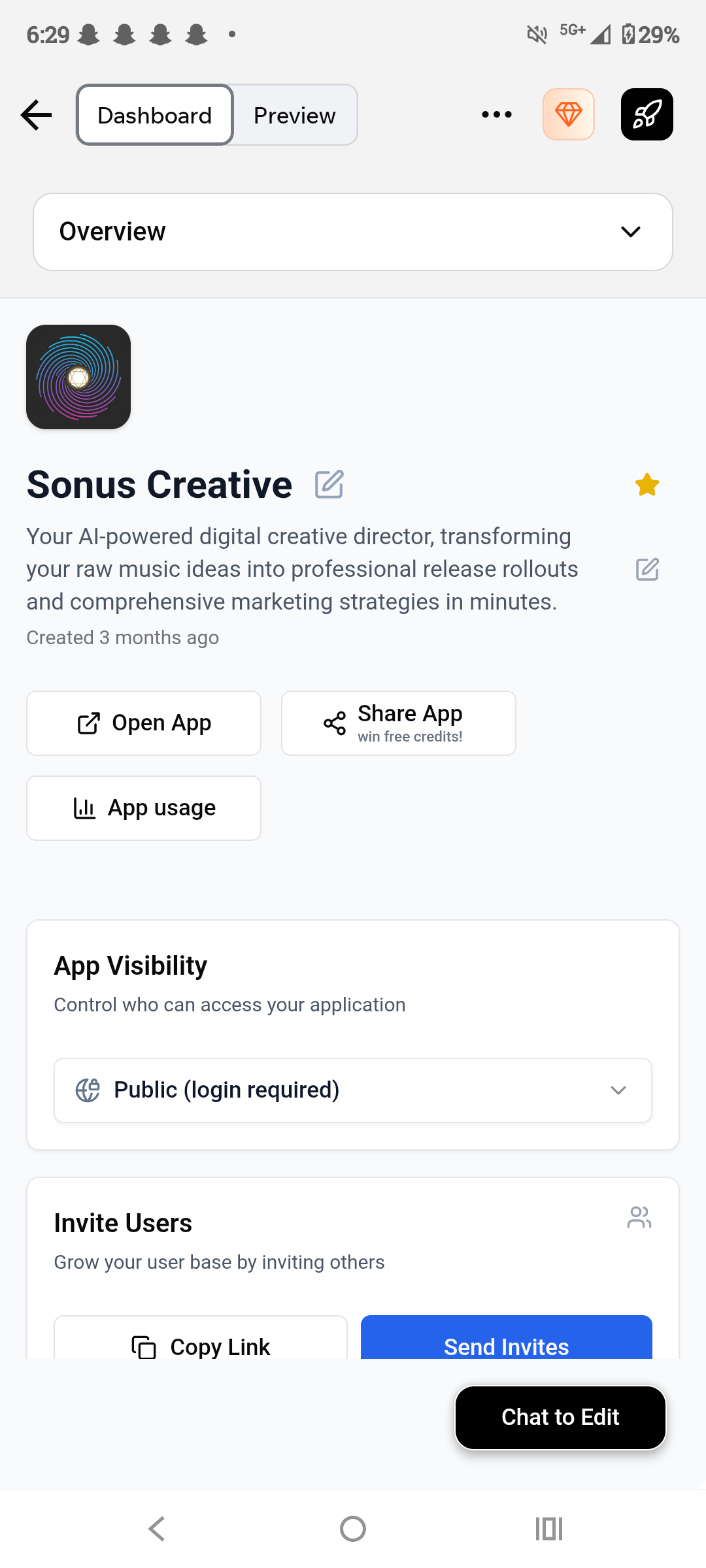Open the App usage stats
Viewport: 706px width, 1568px height.
point(144,808)
